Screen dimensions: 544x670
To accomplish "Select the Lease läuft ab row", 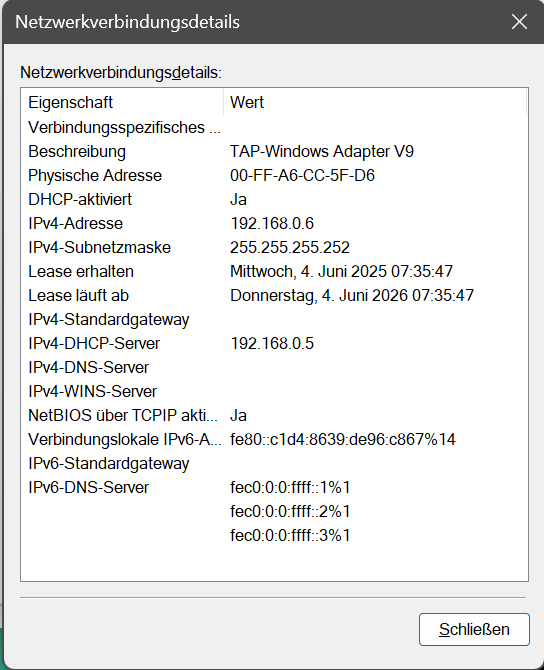I will pyautogui.click(x=274, y=295).
